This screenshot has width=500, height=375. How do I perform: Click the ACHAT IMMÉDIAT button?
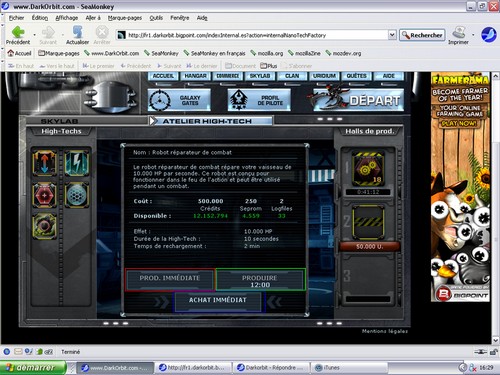pyautogui.click(x=218, y=300)
